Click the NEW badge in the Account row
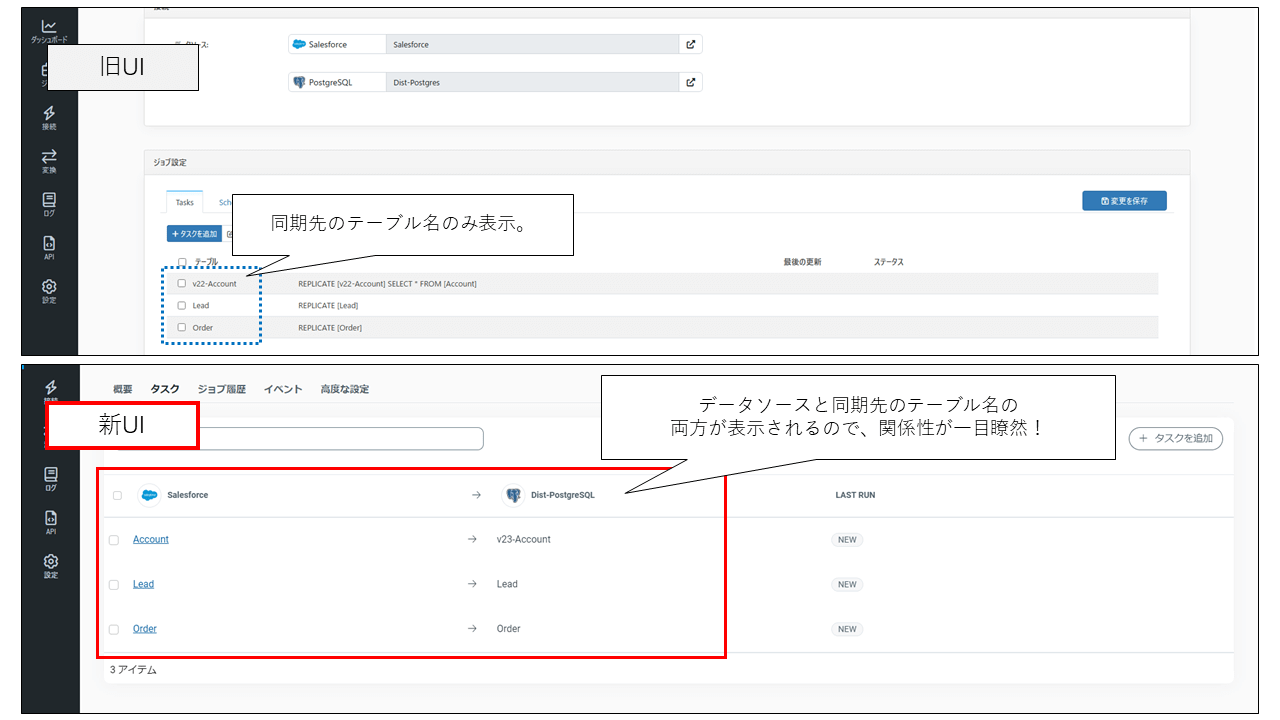This screenshot has height=720, width=1280. click(847, 540)
